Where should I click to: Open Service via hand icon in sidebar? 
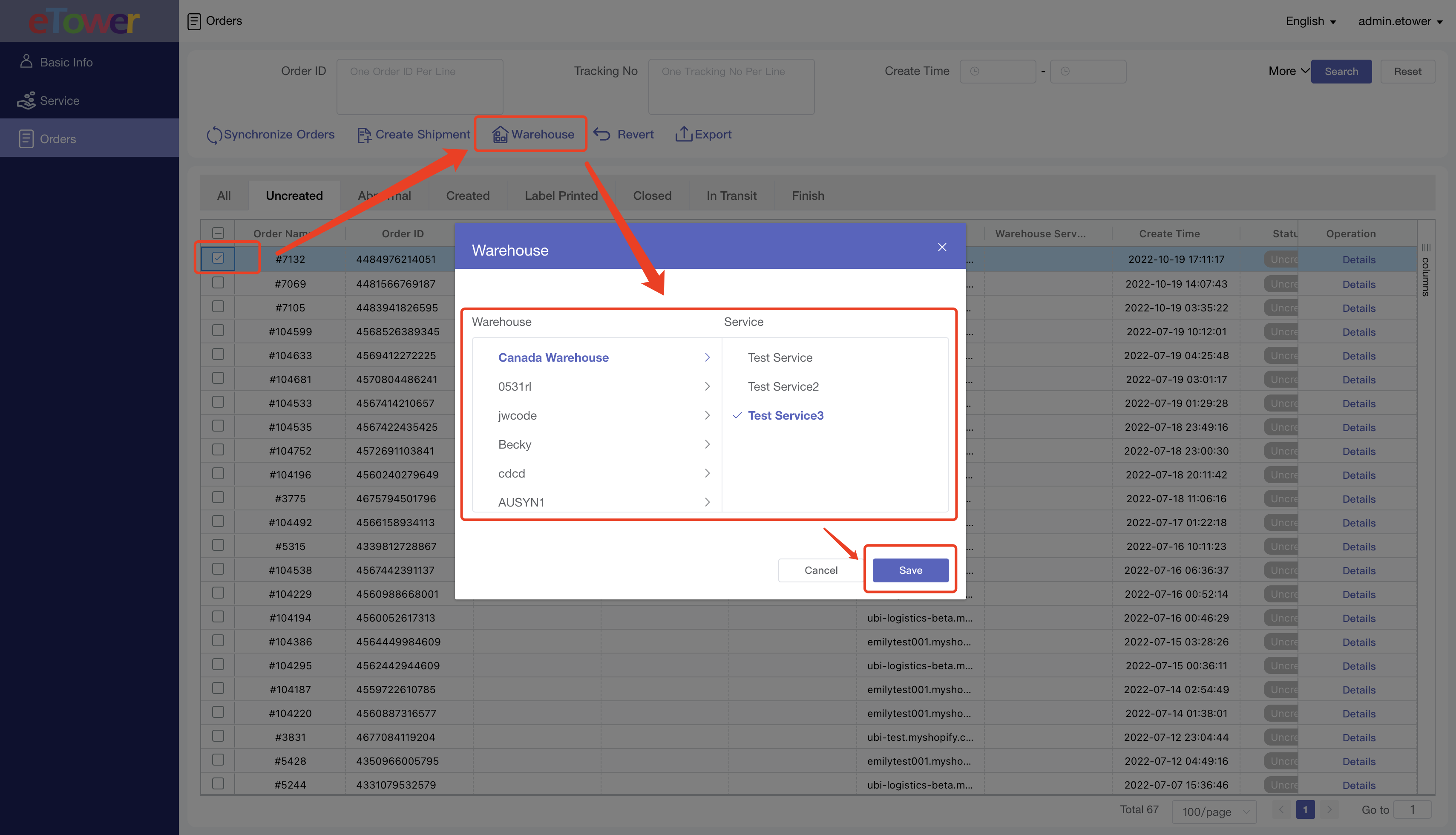(26, 101)
